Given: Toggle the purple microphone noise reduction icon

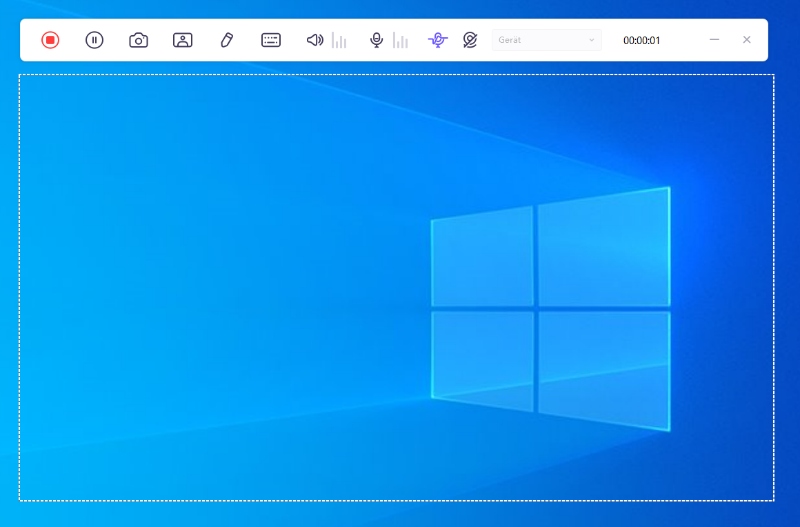Looking at the screenshot, I should 437,40.
